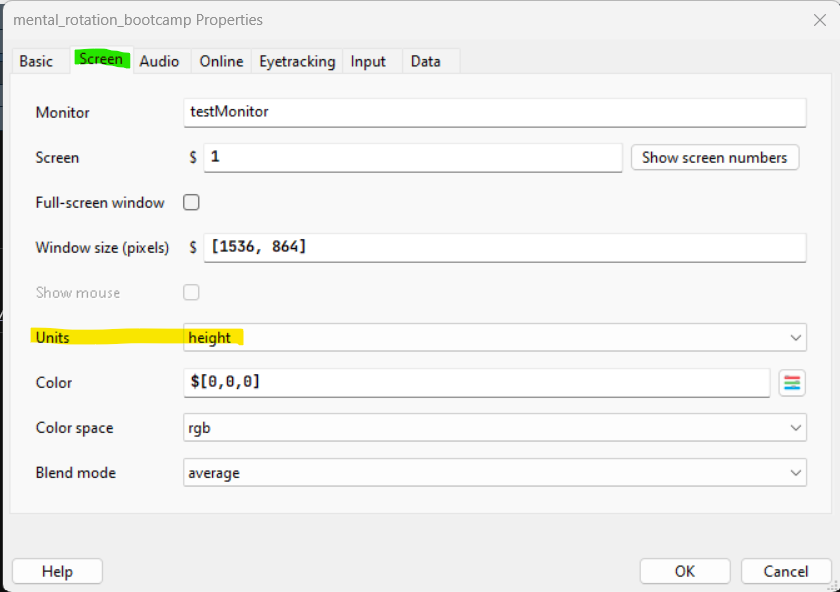Click the Window size pixels input field
840x592 pixels.
(505, 247)
